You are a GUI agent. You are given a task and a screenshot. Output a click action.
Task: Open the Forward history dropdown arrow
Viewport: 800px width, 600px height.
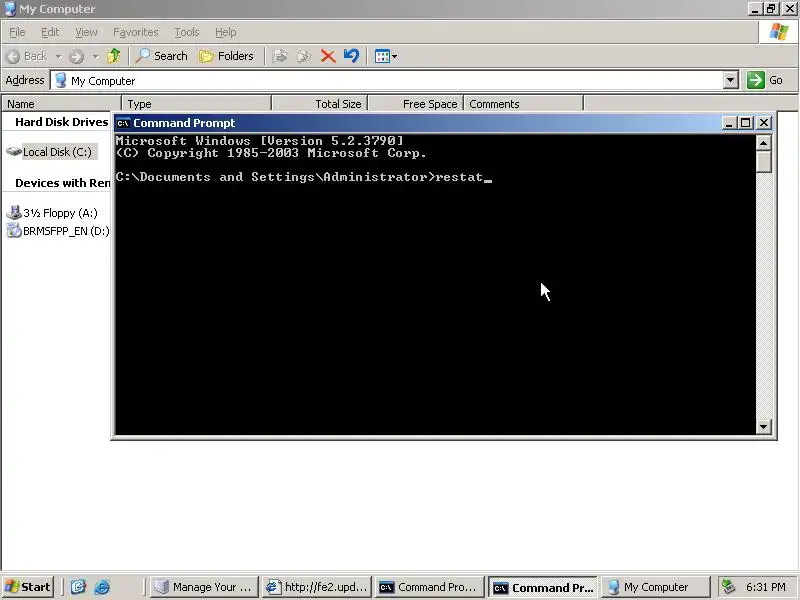95,56
